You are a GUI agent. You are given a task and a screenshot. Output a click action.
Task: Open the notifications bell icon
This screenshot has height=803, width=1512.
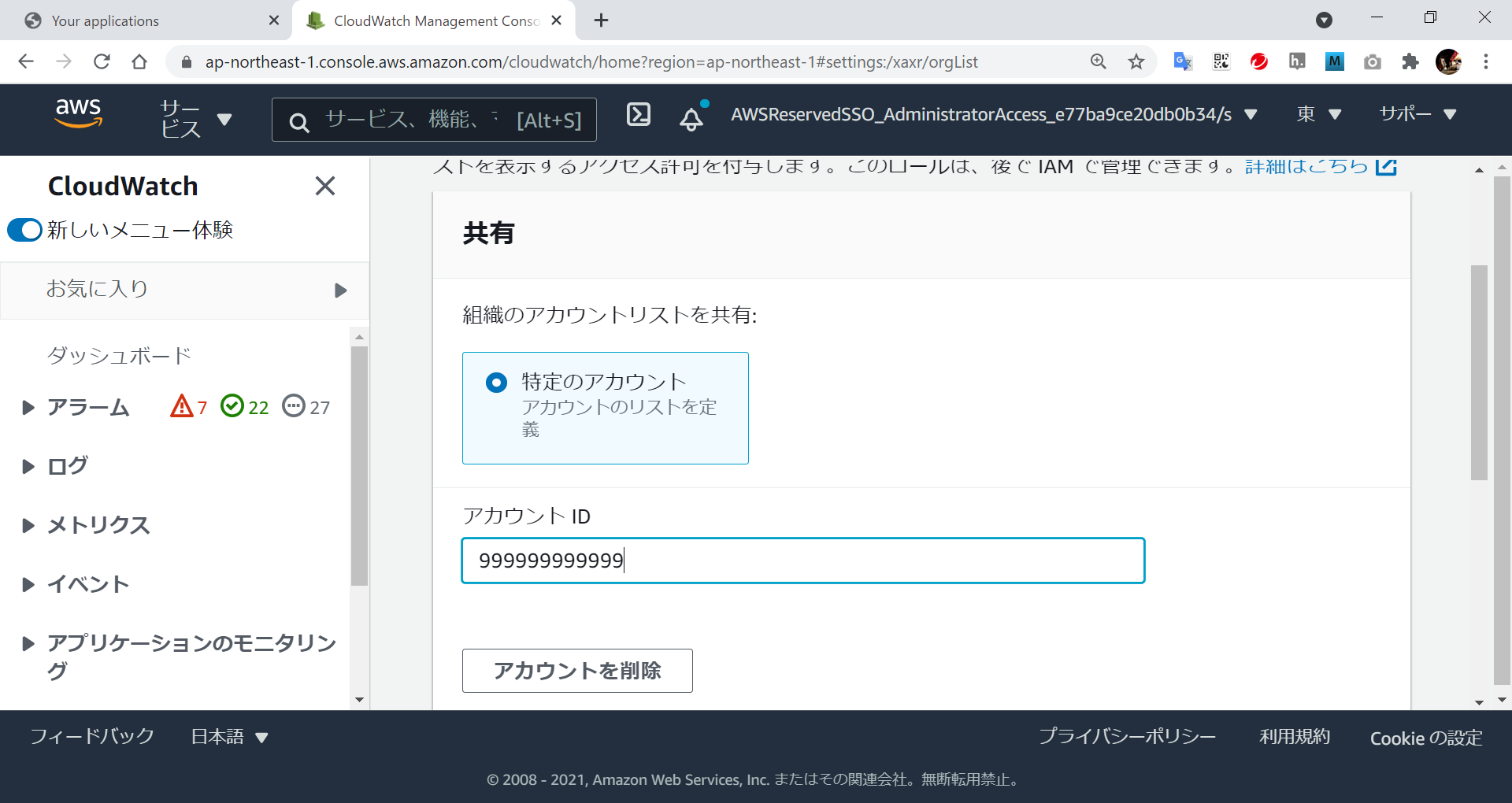(x=691, y=119)
